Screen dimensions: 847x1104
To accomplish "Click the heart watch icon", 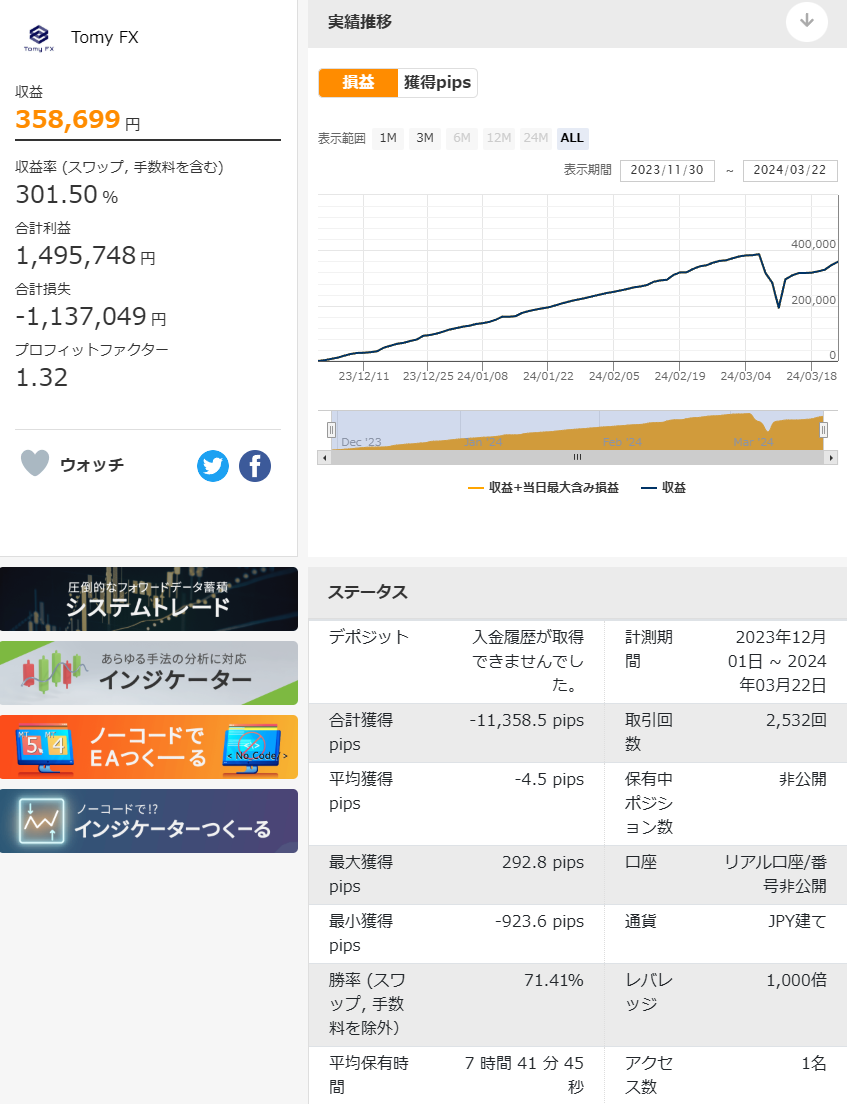I will coord(34,463).
